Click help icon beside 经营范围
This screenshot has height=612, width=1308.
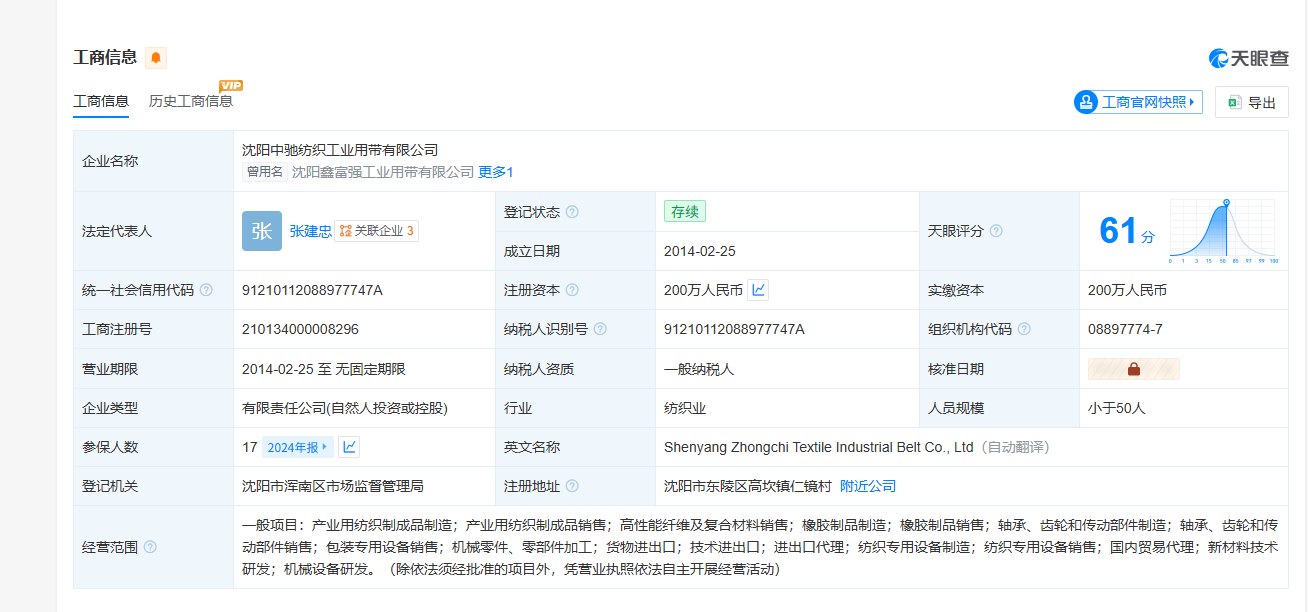[x=150, y=547]
